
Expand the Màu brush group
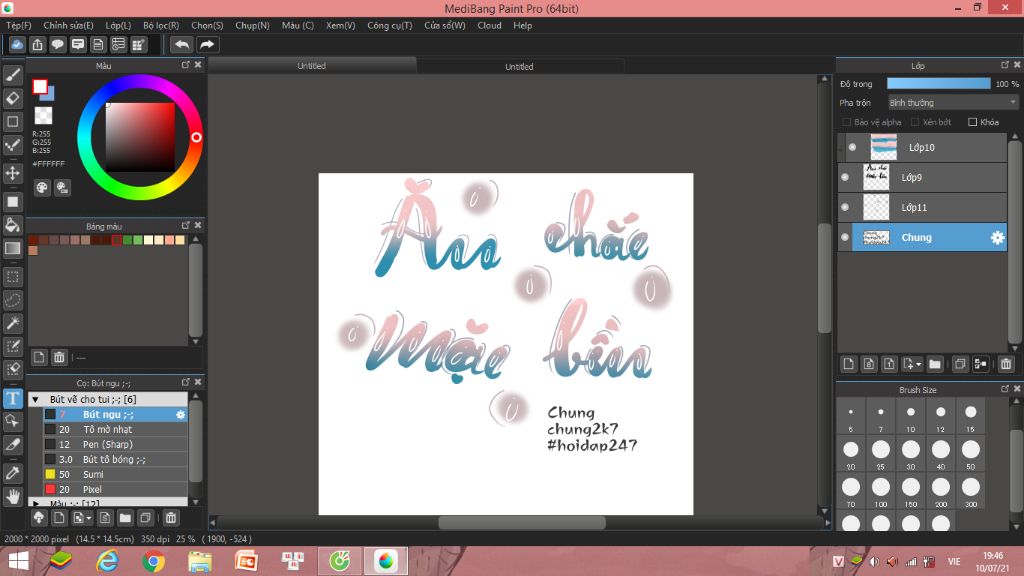[x=35, y=504]
